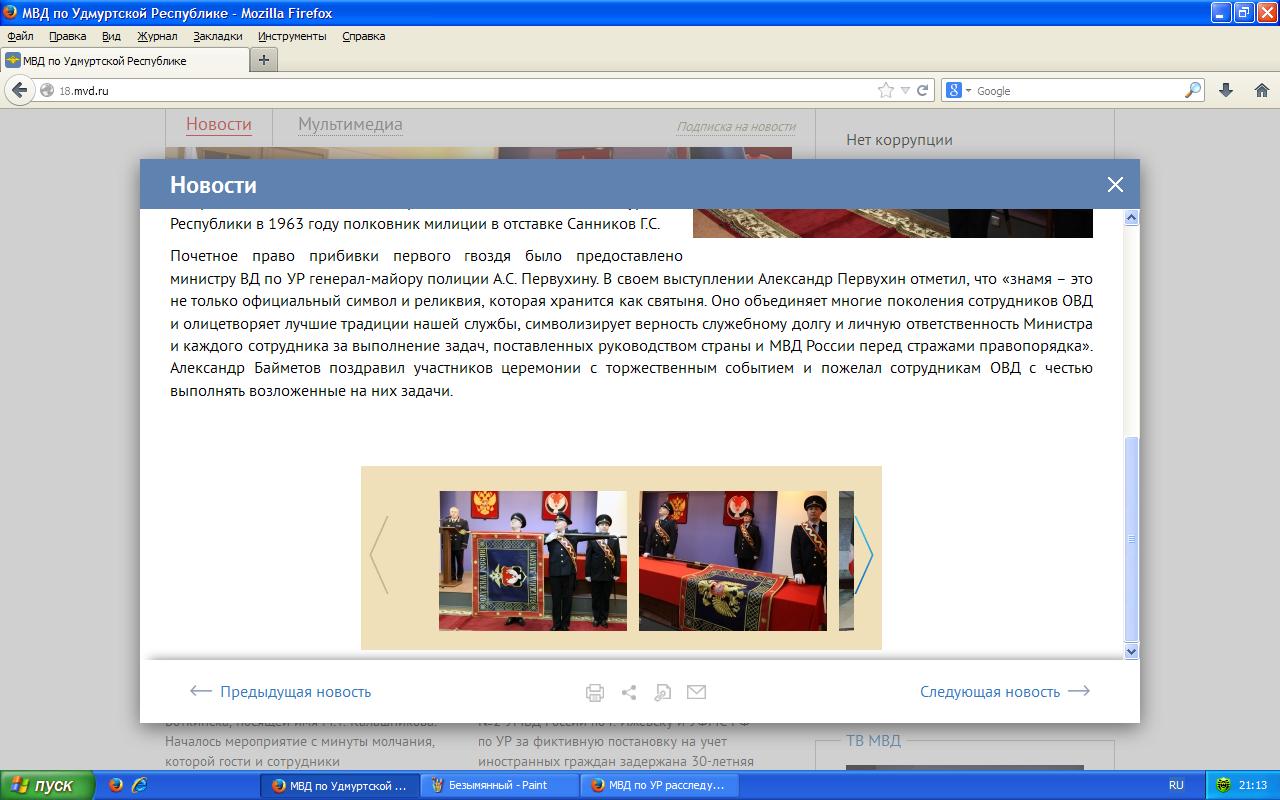Print the news article

point(595,692)
